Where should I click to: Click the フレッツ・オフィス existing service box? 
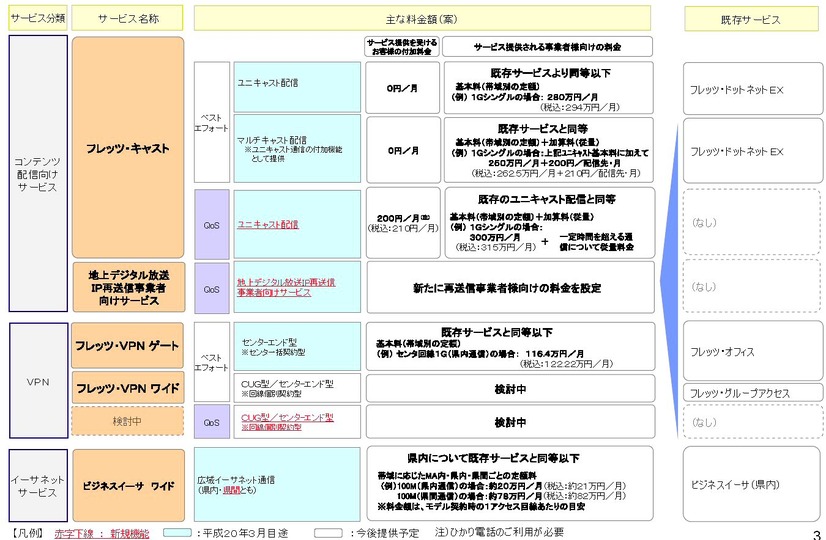(x=753, y=350)
